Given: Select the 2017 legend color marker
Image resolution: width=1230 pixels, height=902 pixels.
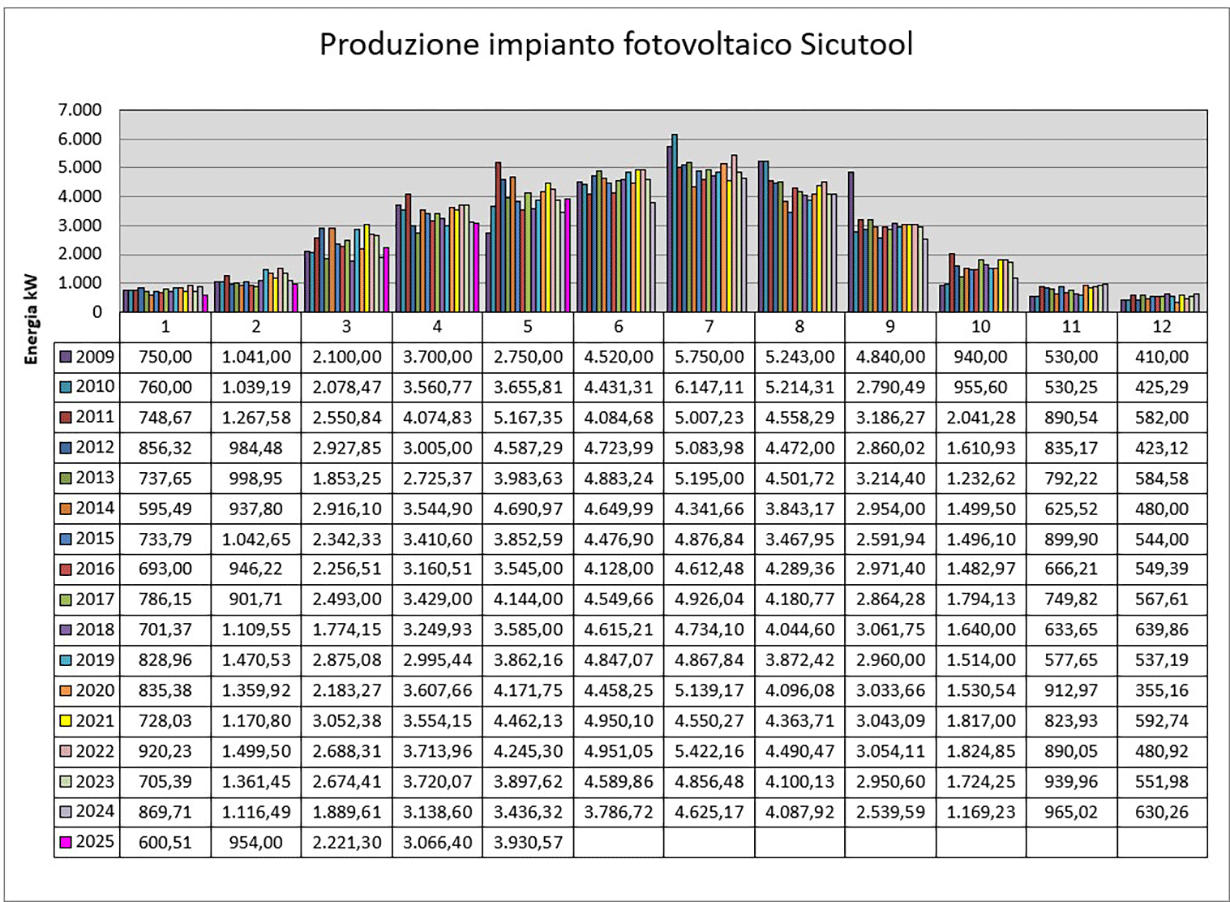Looking at the screenshot, I should (x=65, y=599).
